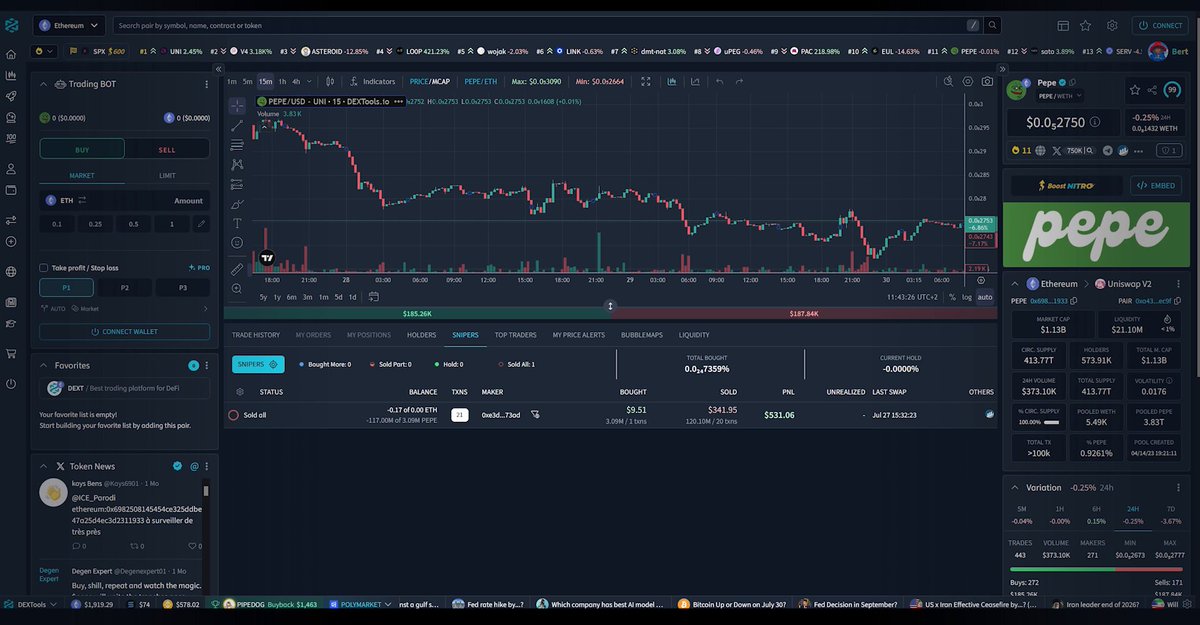Open the BUBBLEMAPS tab
1200x625 pixels.
tap(642, 335)
